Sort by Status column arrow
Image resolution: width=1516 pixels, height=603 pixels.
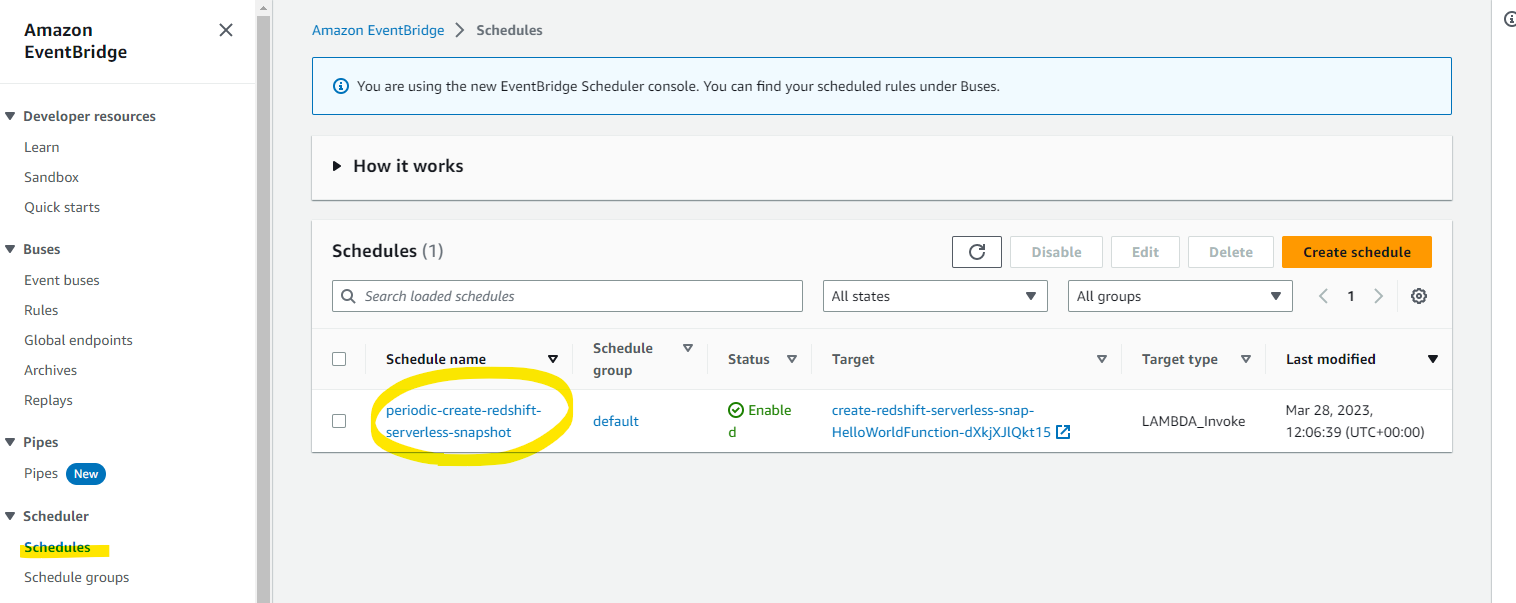tap(791, 359)
